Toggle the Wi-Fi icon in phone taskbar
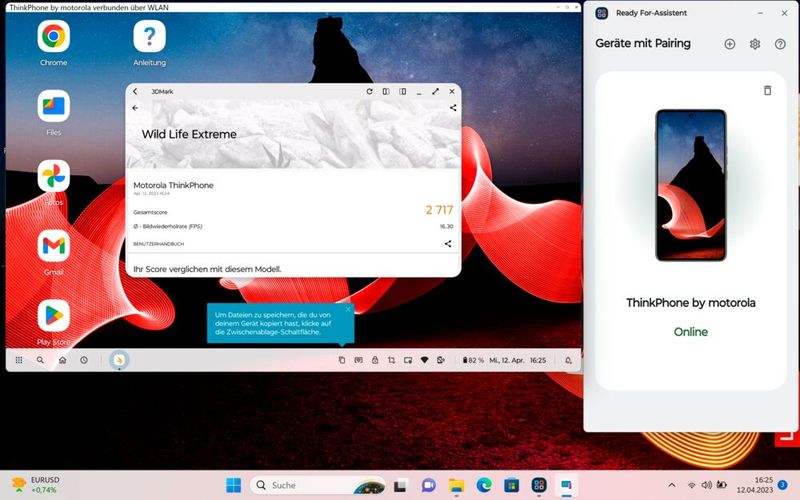This screenshot has width=800, height=500. tap(424, 360)
